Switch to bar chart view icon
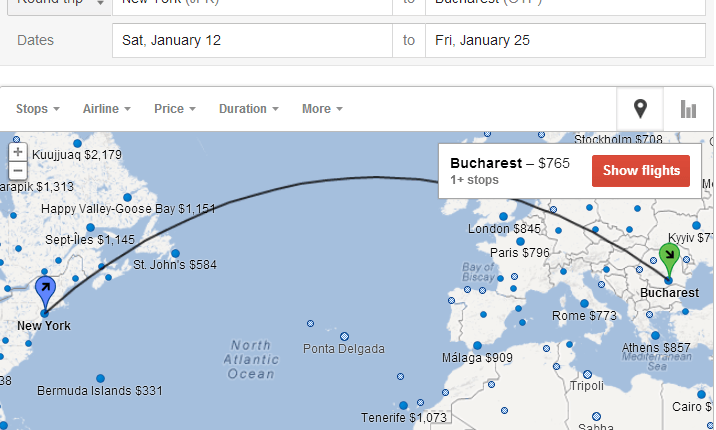 click(688, 109)
